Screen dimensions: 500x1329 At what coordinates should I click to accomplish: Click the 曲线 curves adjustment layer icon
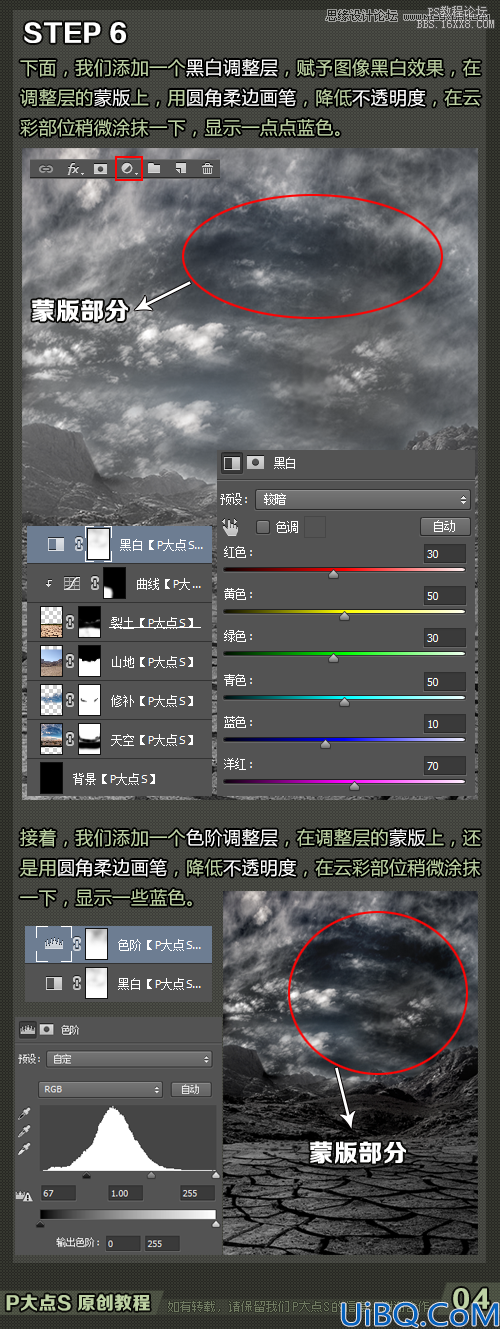72,583
